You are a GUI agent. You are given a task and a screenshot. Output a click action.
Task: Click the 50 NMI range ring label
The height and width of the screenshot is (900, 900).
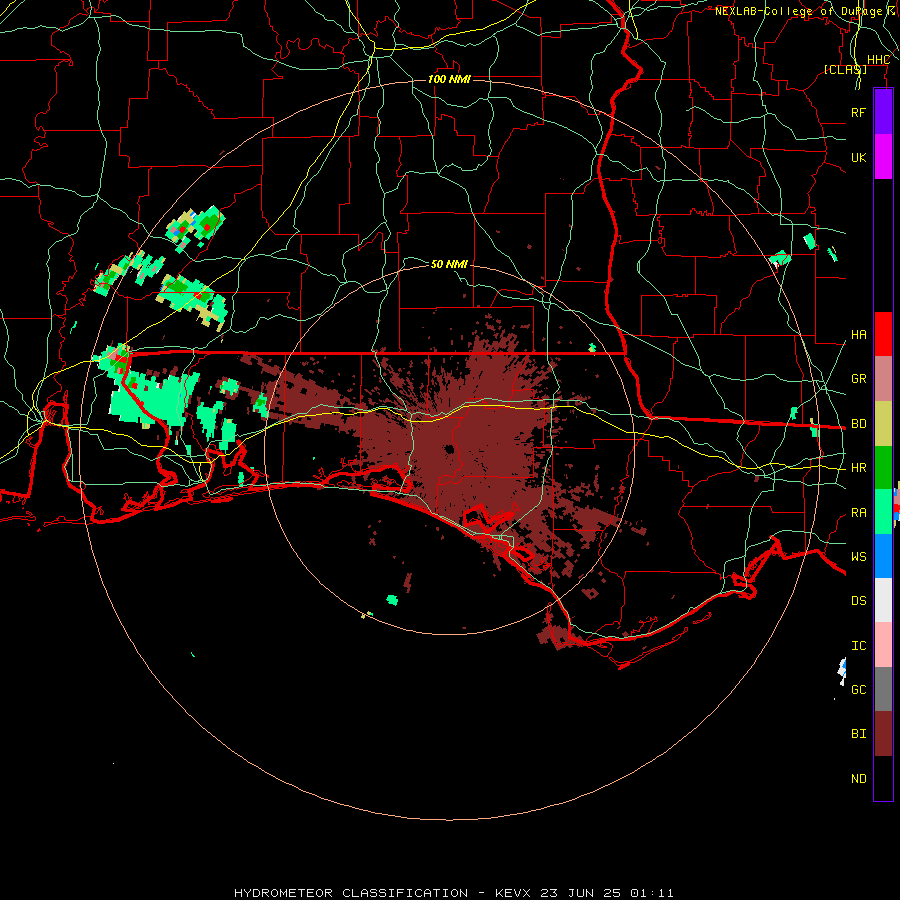449,264
